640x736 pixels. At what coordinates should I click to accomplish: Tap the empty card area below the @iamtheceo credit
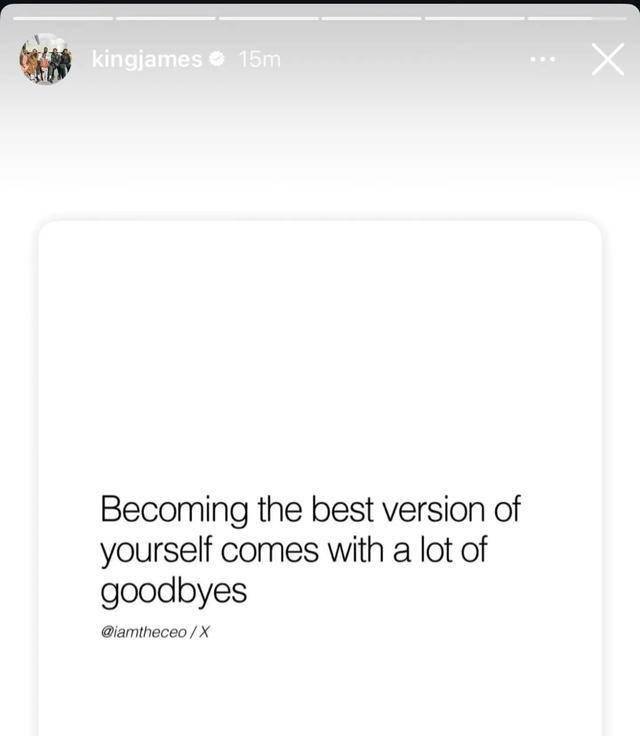(x=320, y=690)
